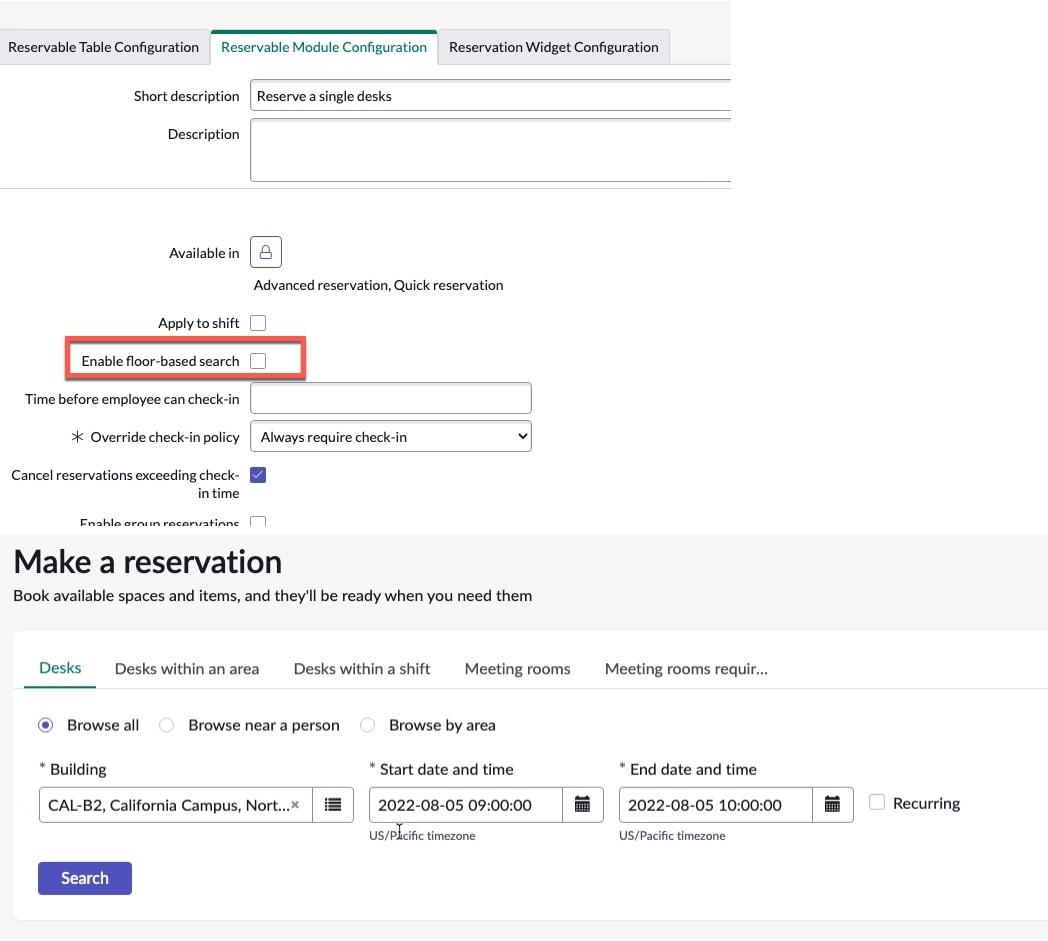Open the start date calendar picker
Screen dimensions: 1048x941
[583, 804]
